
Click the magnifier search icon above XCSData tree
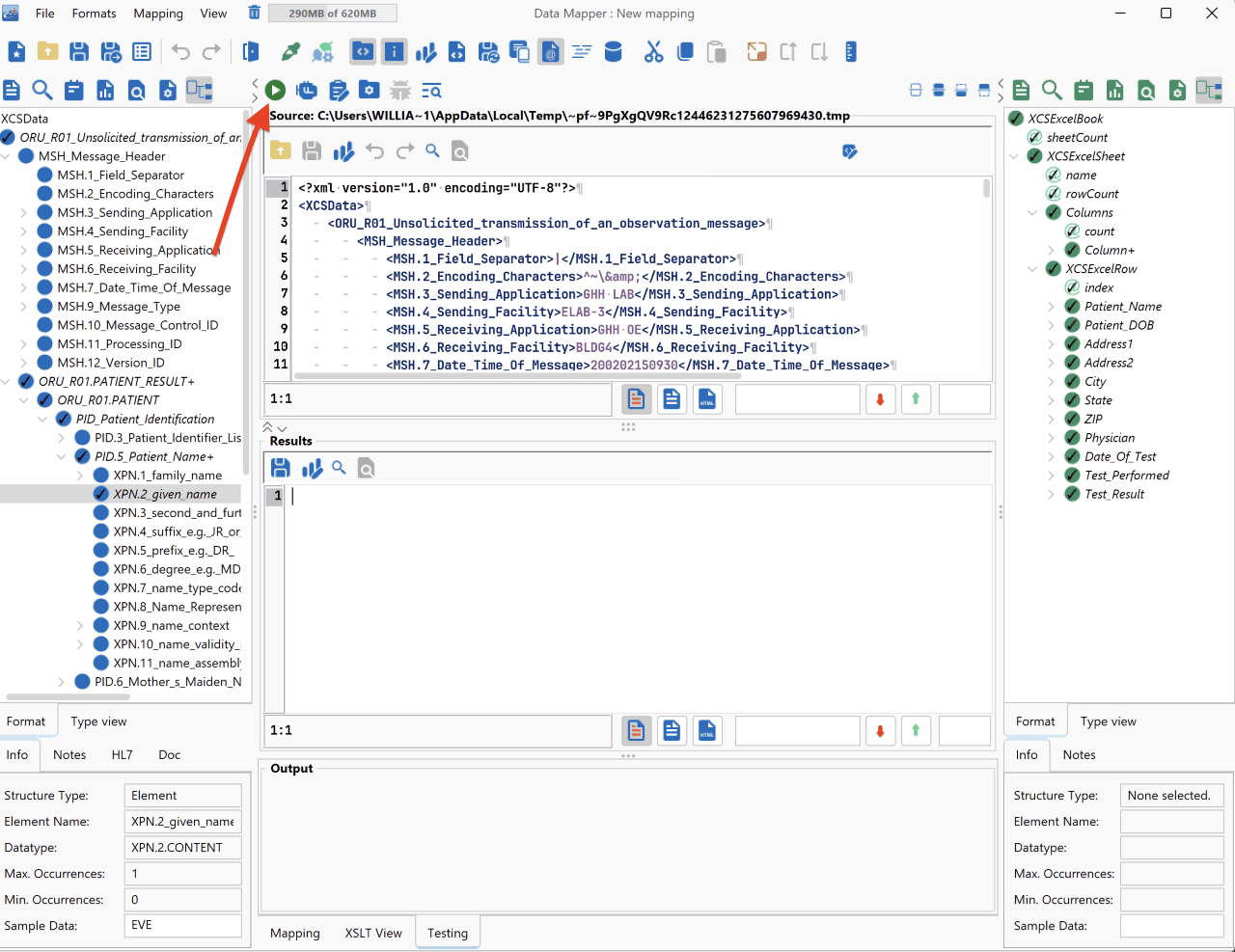(42, 90)
